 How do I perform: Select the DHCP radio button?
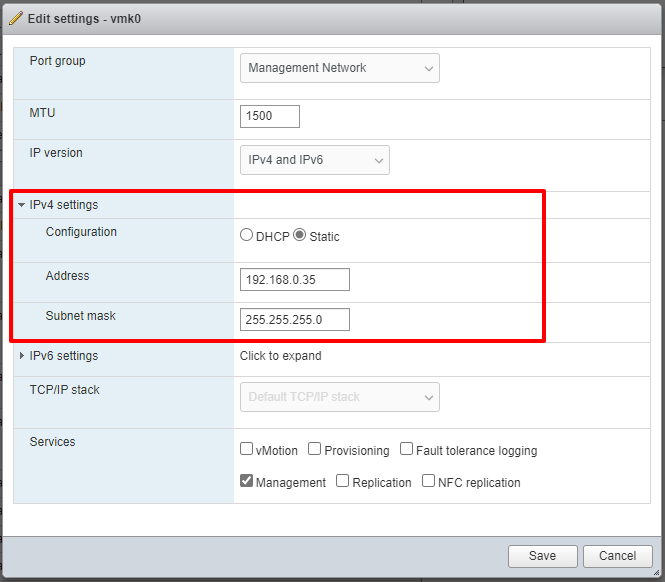click(247, 236)
